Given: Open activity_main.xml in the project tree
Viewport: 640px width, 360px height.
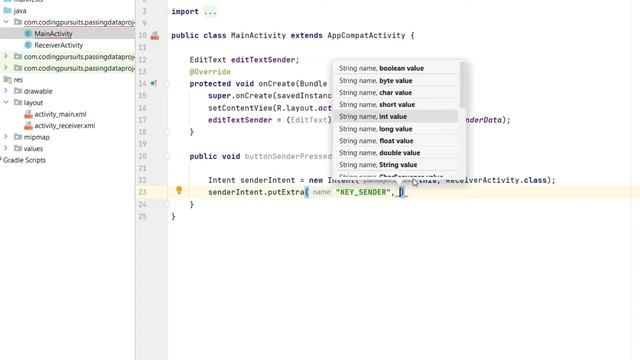Looking at the screenshot, I should point(60,114).
